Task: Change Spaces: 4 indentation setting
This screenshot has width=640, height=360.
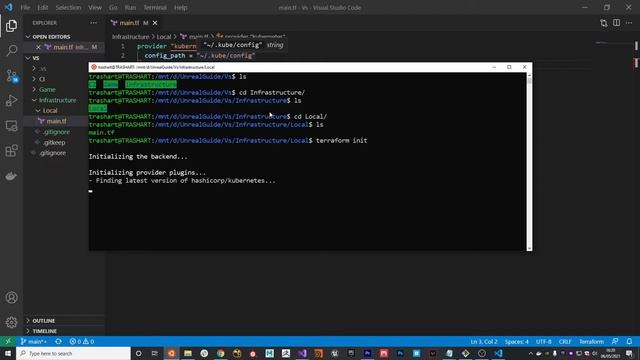Action: 517,342
